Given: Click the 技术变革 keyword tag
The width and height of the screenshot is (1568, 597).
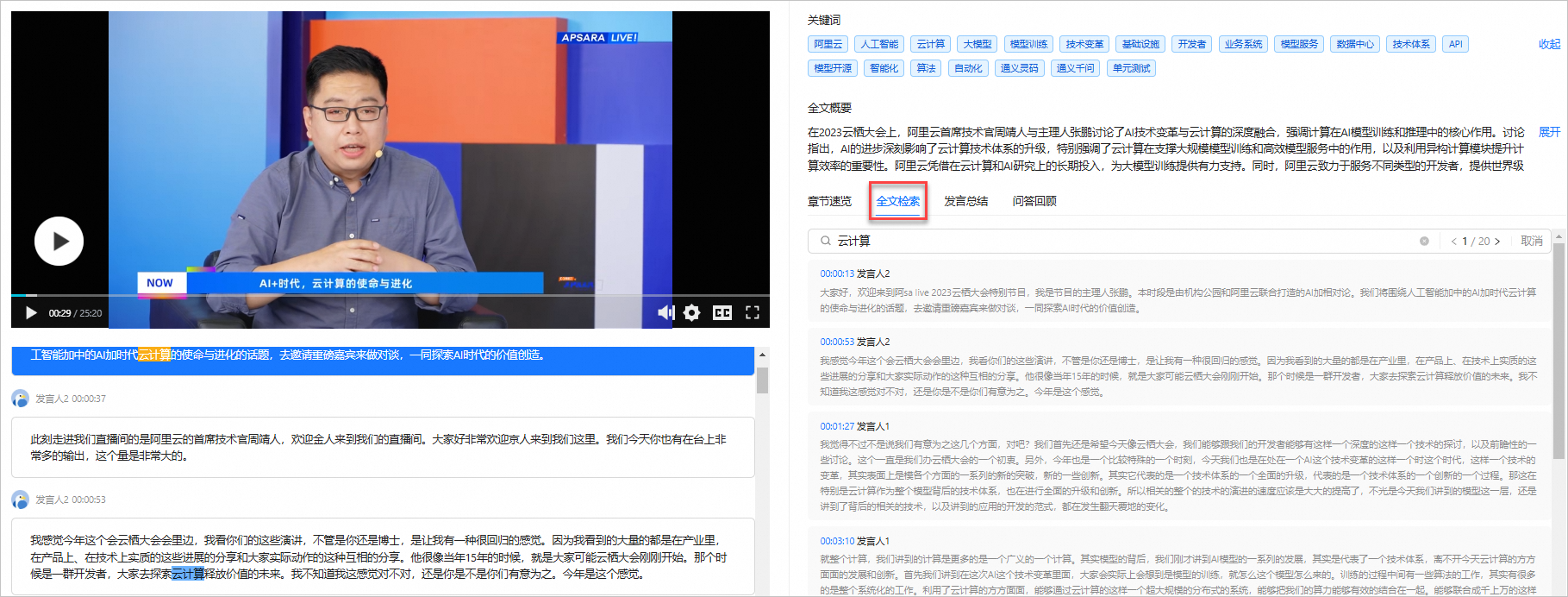Looking at the screenshot, I should [1084, 44].
